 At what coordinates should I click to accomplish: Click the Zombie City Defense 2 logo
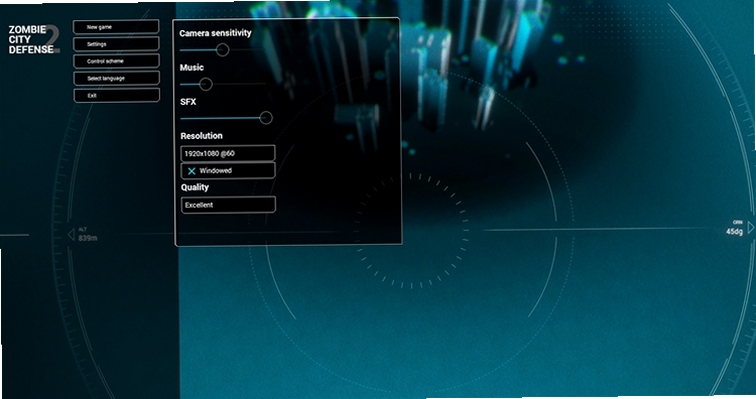pos(34,40)
